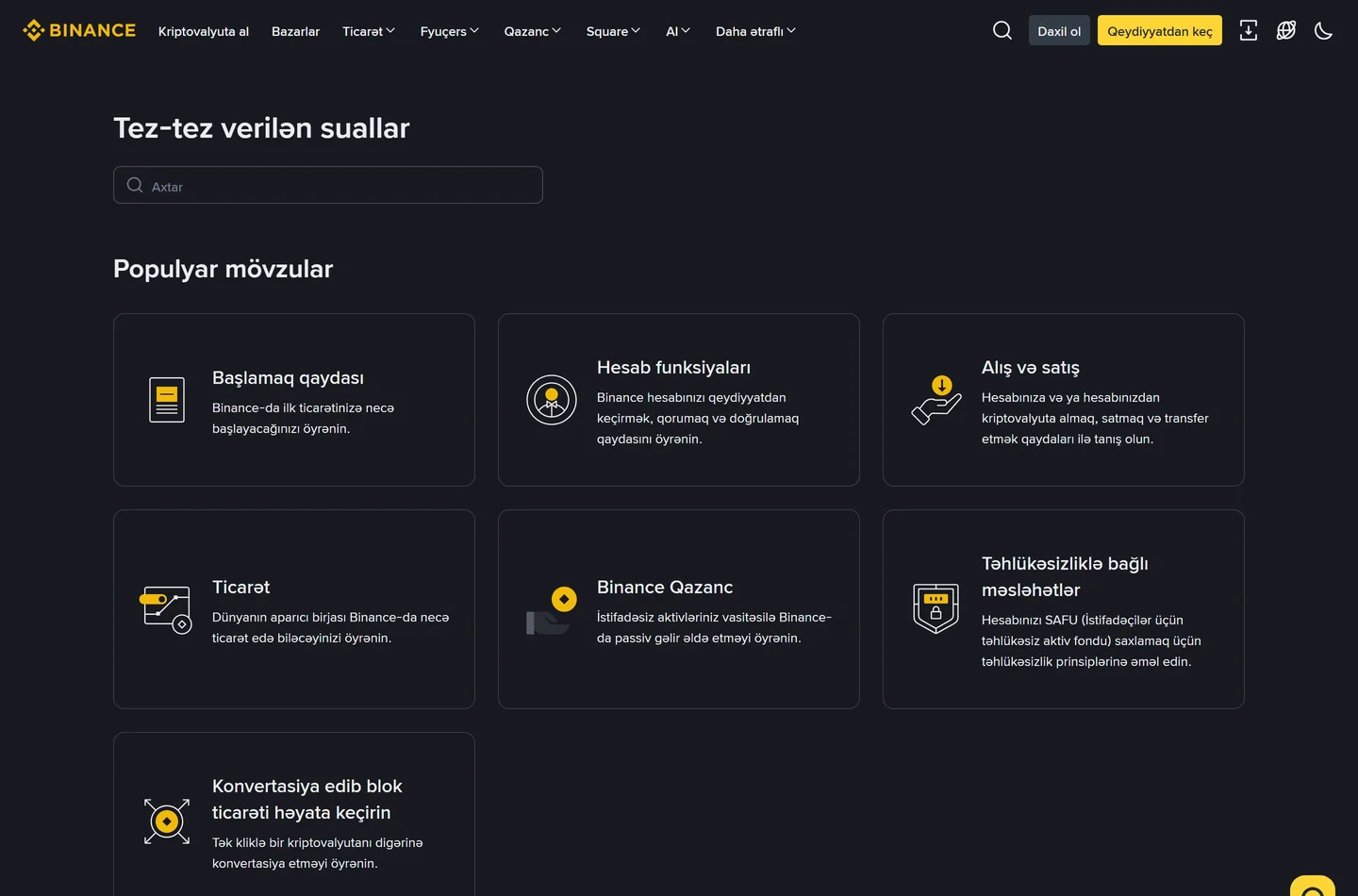Screen dimensions: 1358x896
Task: Click 'Hesabınızı SAFU' description text
Action: click(1091, 640)
